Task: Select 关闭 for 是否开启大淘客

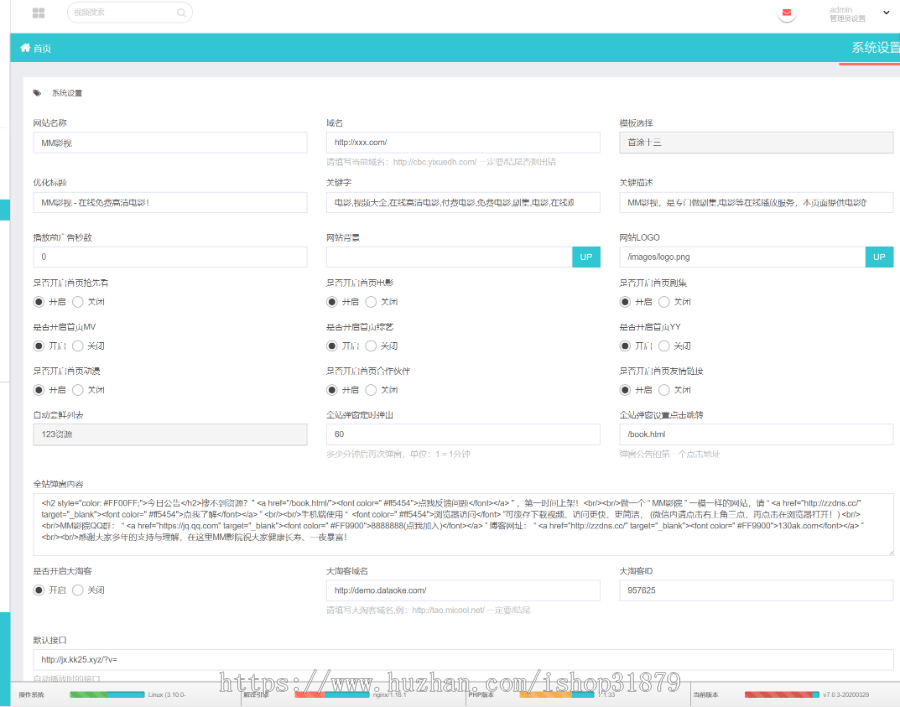Action: [x=78, y=590]
